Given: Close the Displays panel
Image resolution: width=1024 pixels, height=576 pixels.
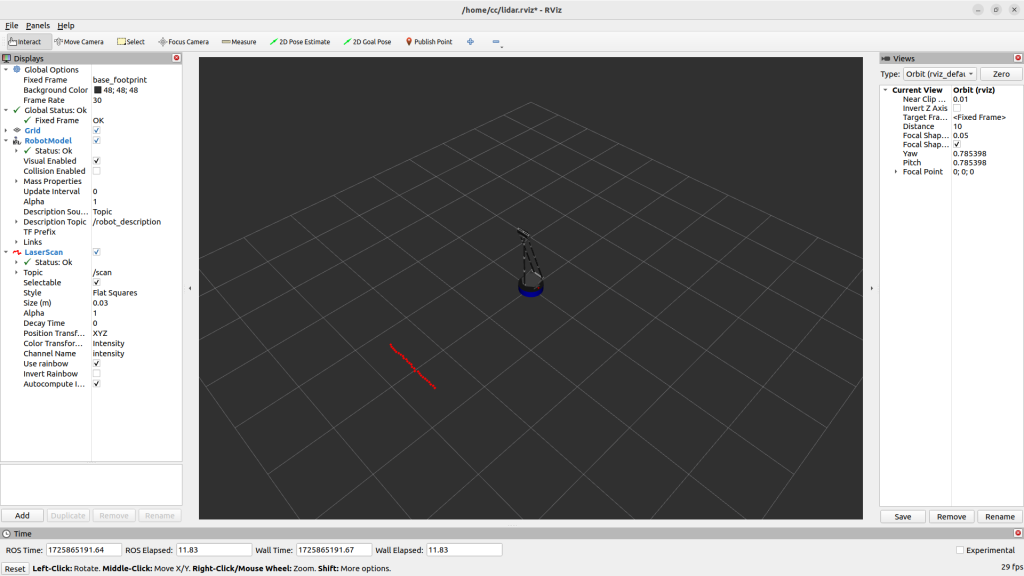Looking at the screenshot, I should tap(177, 58).
